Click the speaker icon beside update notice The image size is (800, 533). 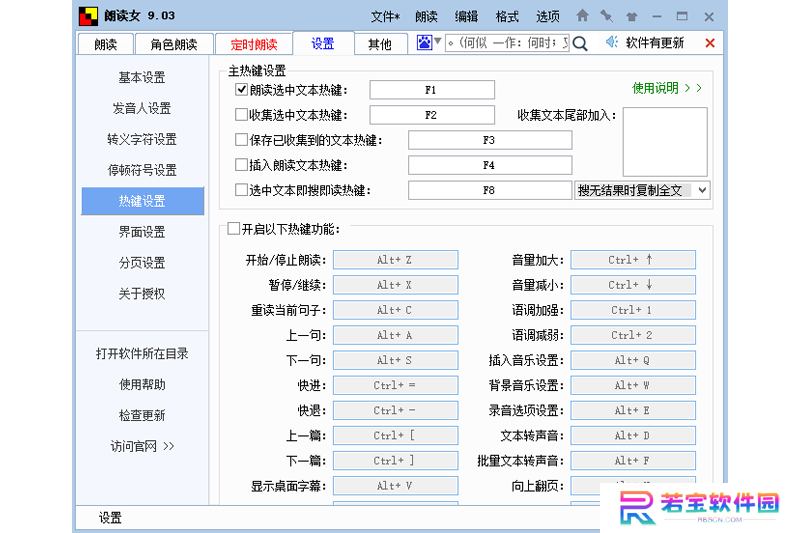[x=612, y=42]
